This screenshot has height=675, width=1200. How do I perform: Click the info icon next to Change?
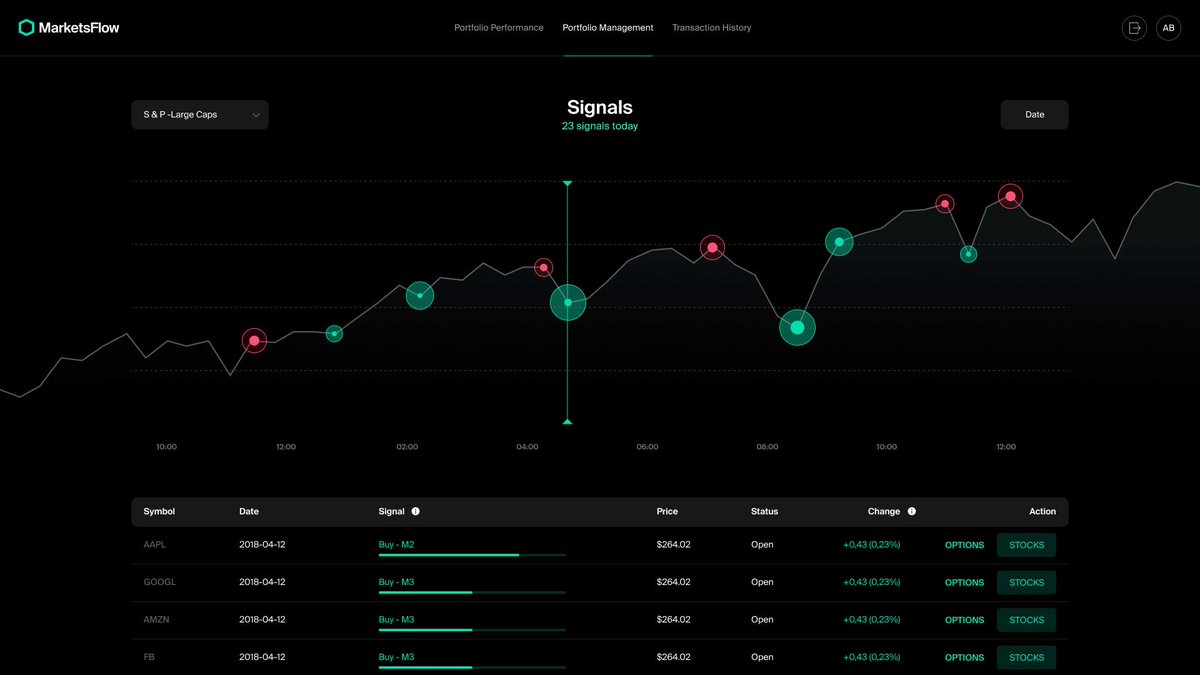pyautogui.click(x=911, y=511)
